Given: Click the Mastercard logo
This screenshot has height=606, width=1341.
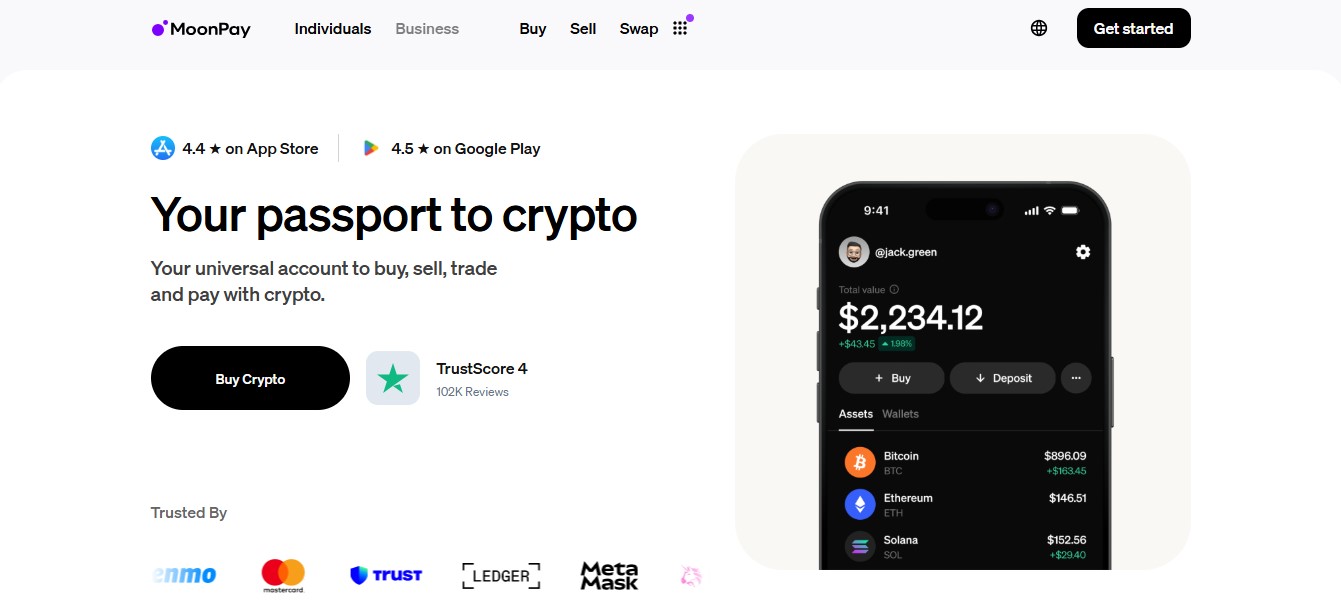Looking at the screenshot, I should coord(283,575).
